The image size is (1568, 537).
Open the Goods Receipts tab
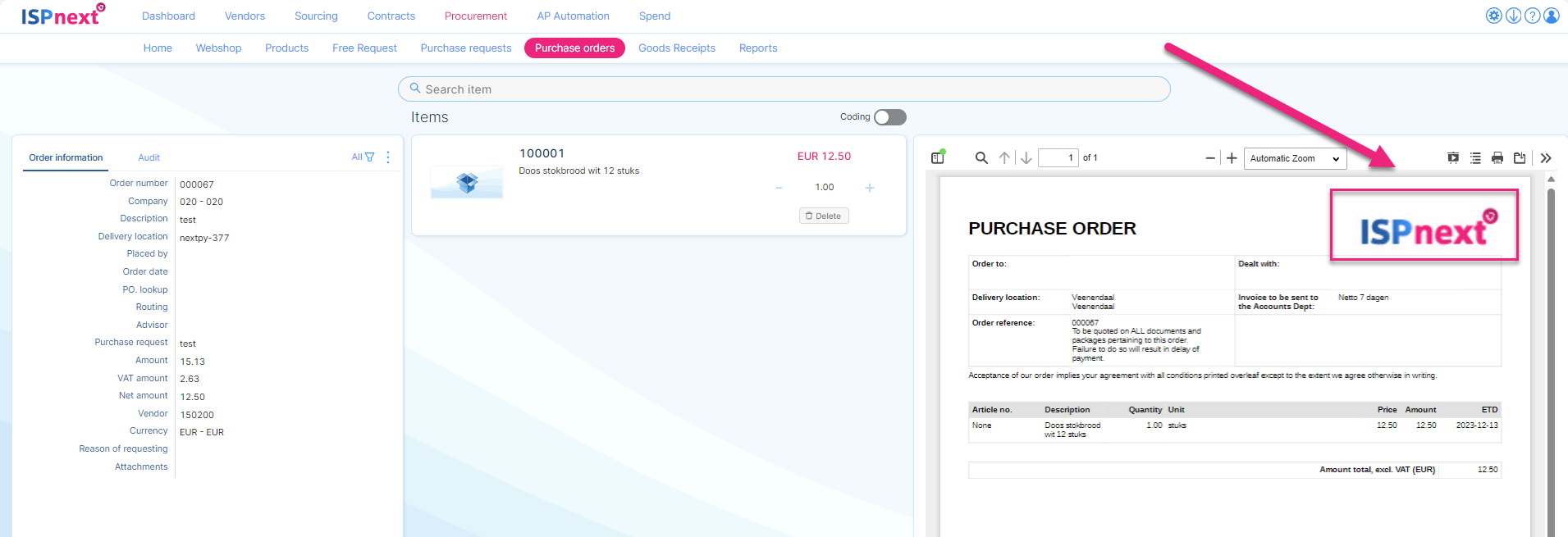[676, 48]
